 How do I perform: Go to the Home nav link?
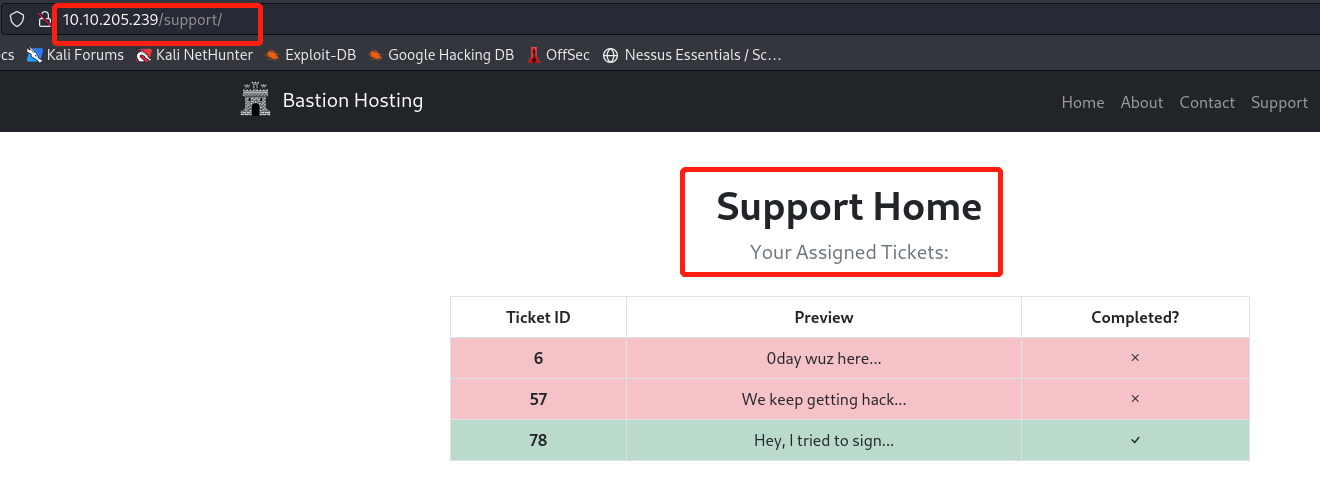click(x=1082, y=102)
